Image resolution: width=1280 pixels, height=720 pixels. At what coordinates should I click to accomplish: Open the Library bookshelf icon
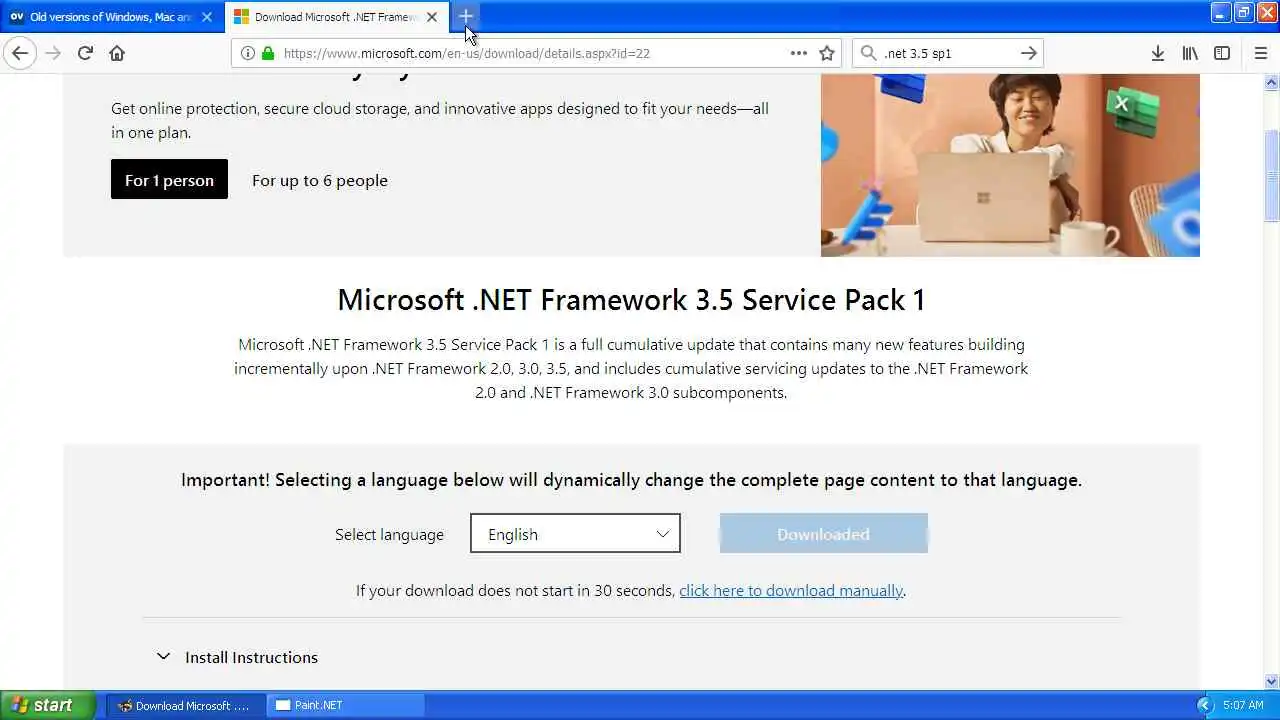[1190, 53]
